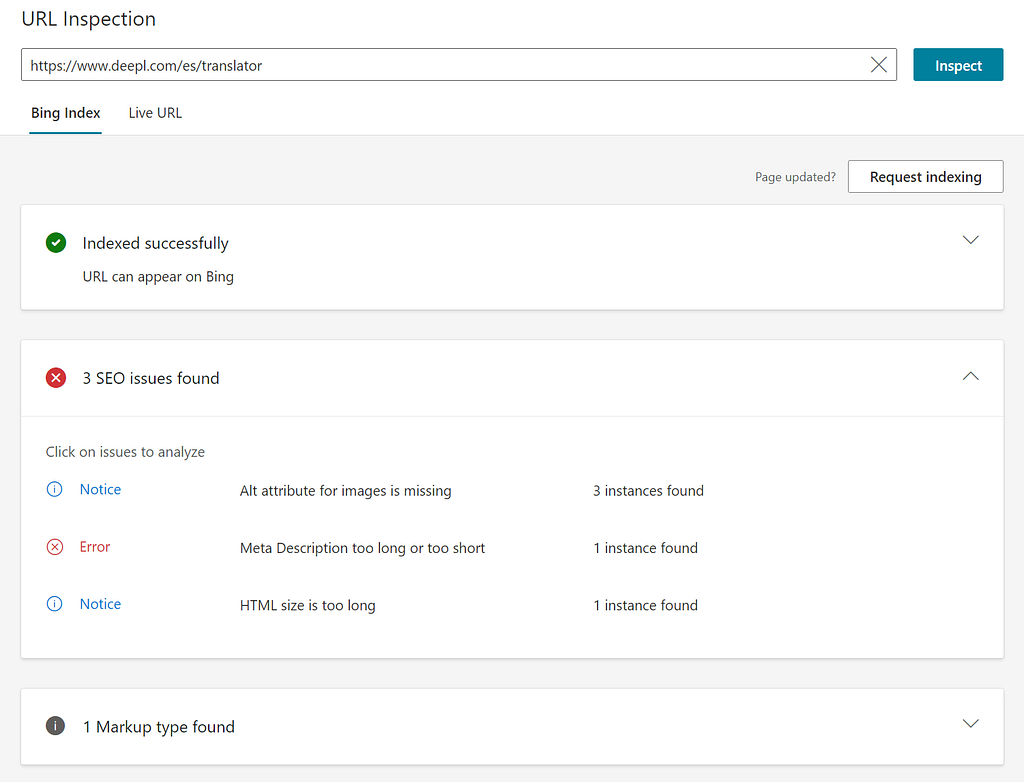Image resolution: width=1024 pixels, height=782 pixels.
Task: Open the Error link for Meta Description issue
Action: tap(95, 547)
